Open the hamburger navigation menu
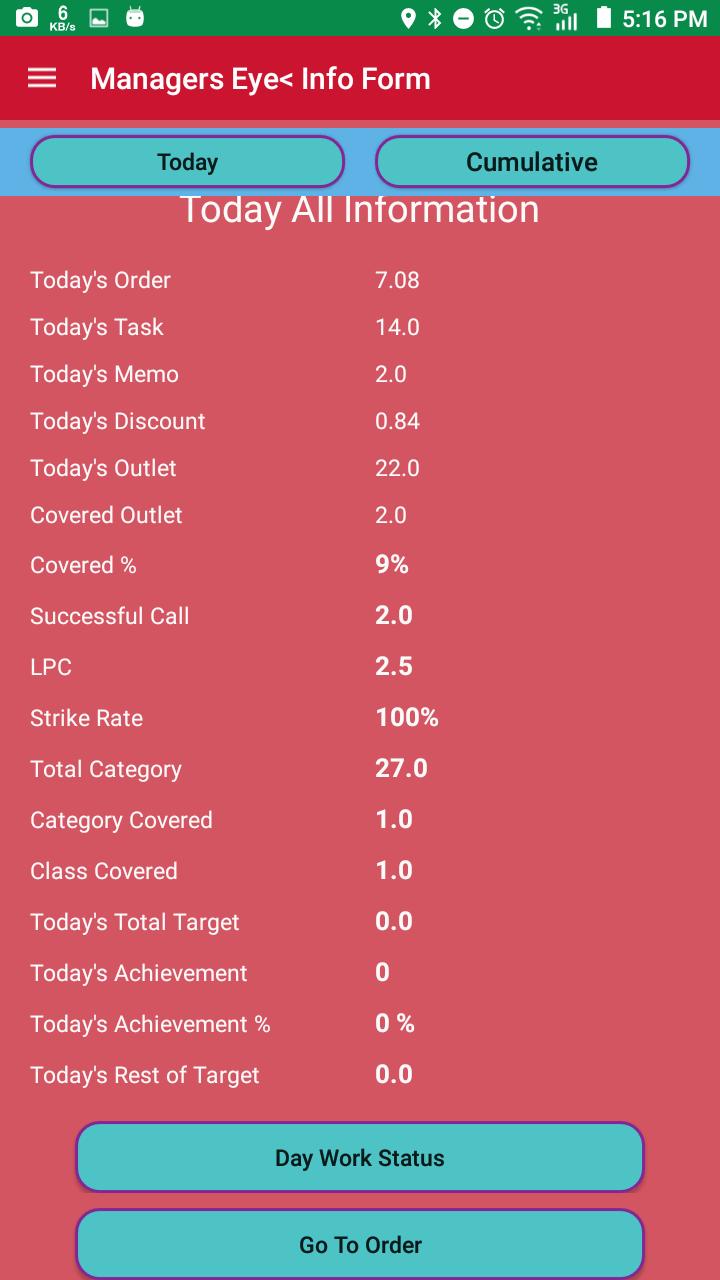Screen dimensions: 720x1280 (x=42, y=78)
